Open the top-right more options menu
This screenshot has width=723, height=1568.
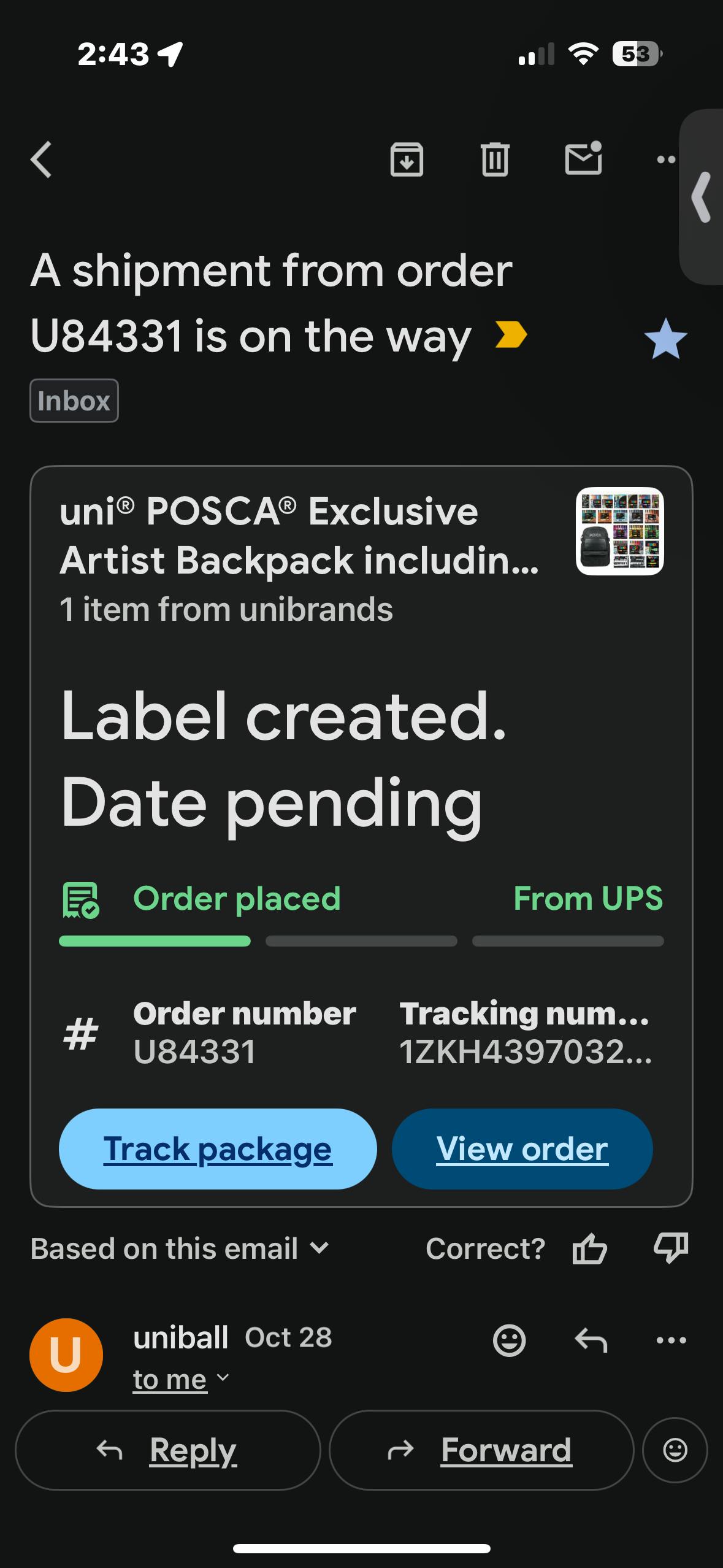tap(665, 159)
